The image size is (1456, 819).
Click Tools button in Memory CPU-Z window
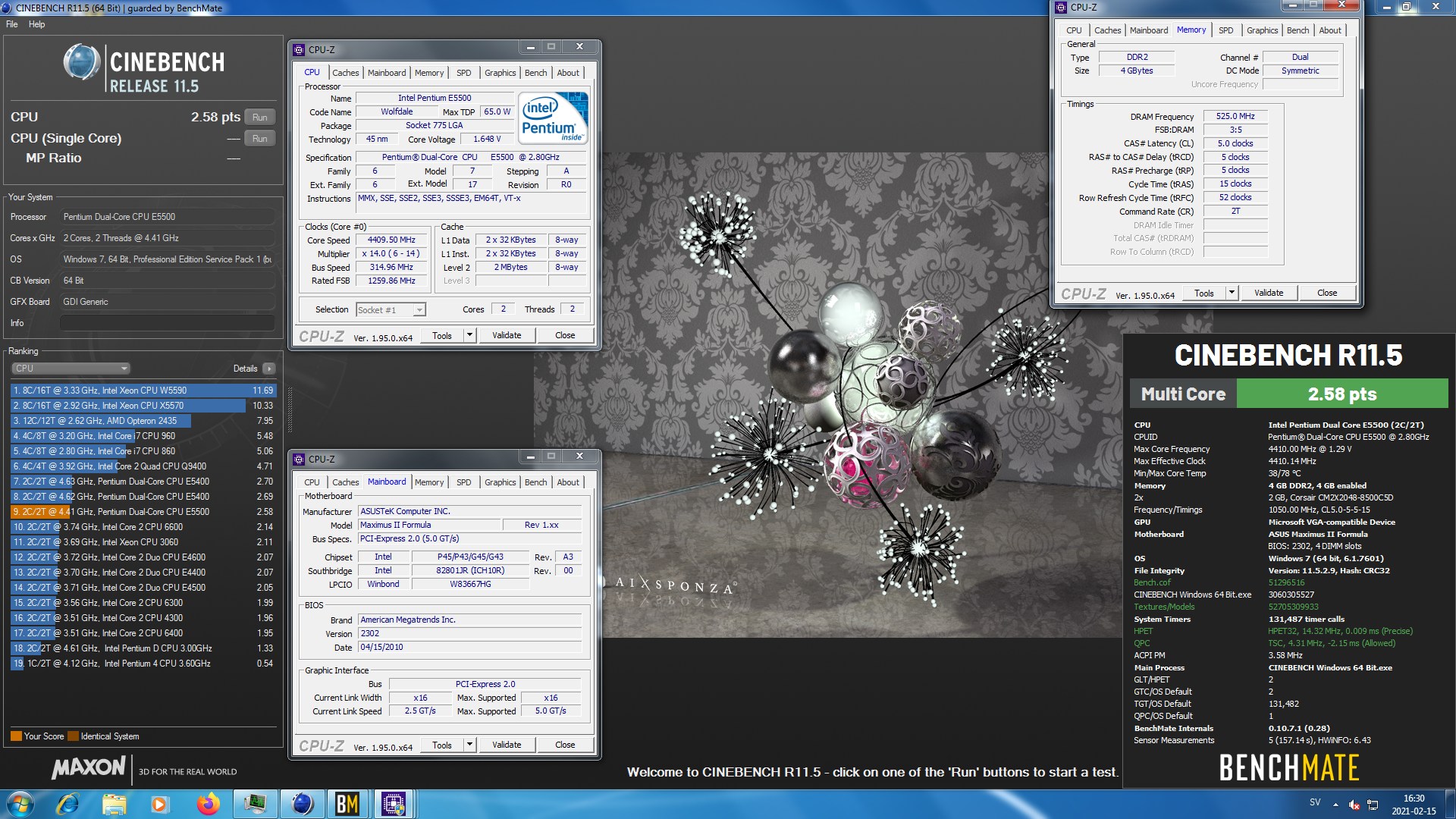point(1204,293)
